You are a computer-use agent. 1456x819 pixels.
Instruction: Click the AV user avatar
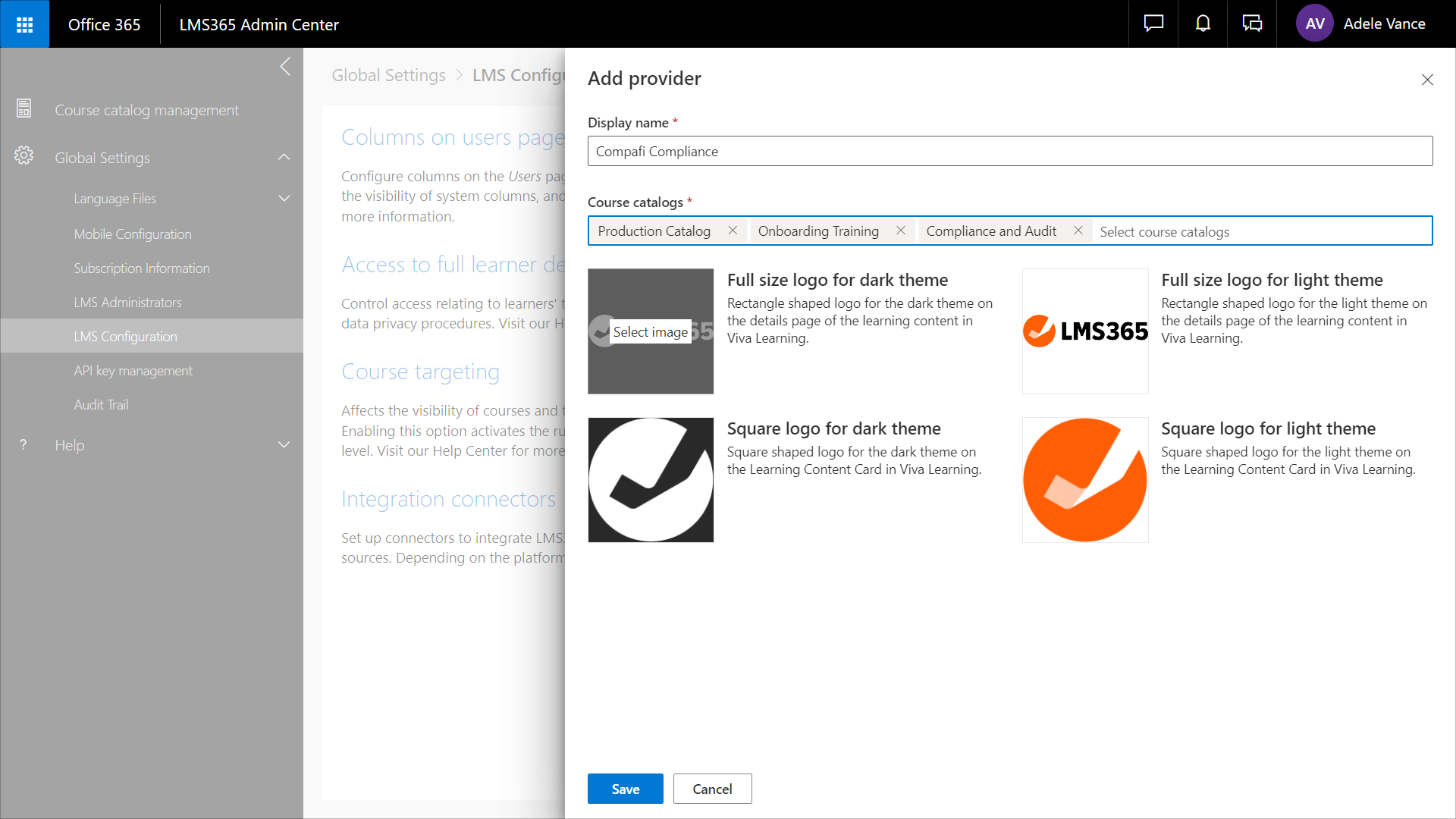pos(1315,24)
